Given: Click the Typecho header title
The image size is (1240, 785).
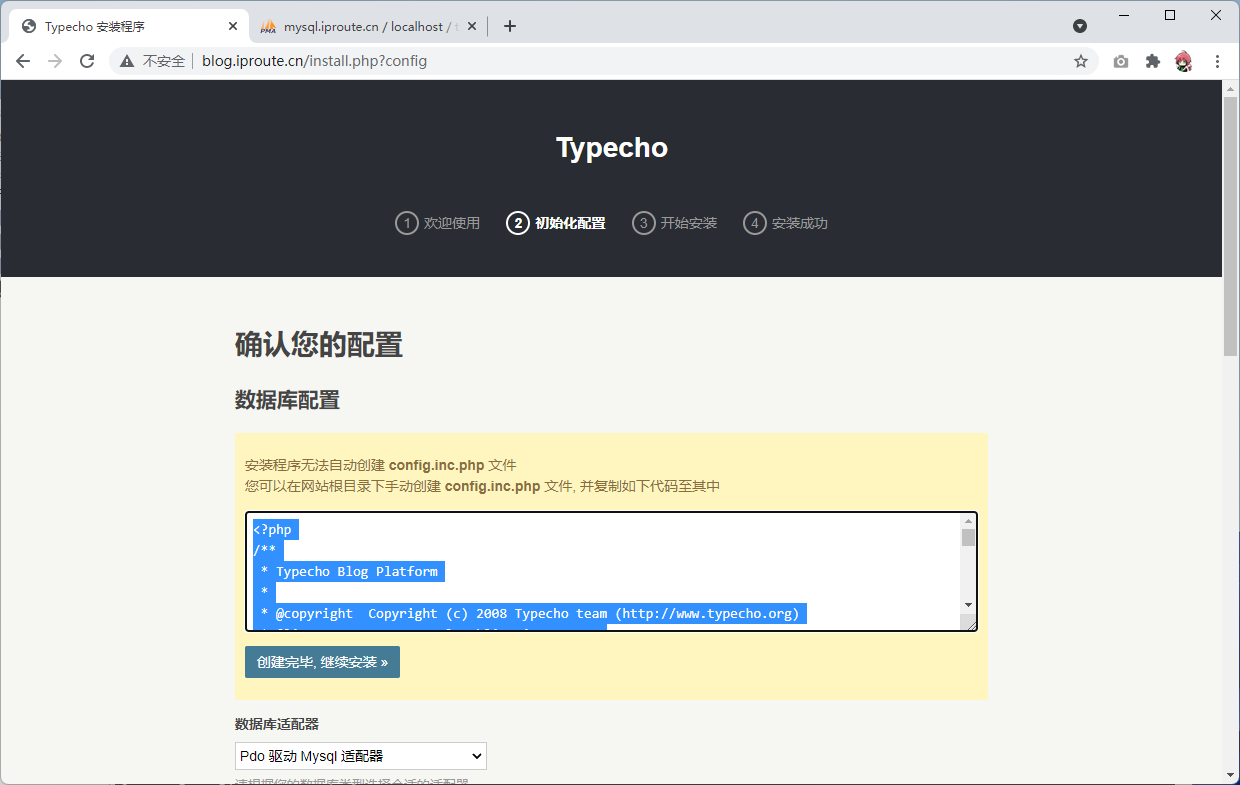Looking at the screenshot, I should 612,148.
